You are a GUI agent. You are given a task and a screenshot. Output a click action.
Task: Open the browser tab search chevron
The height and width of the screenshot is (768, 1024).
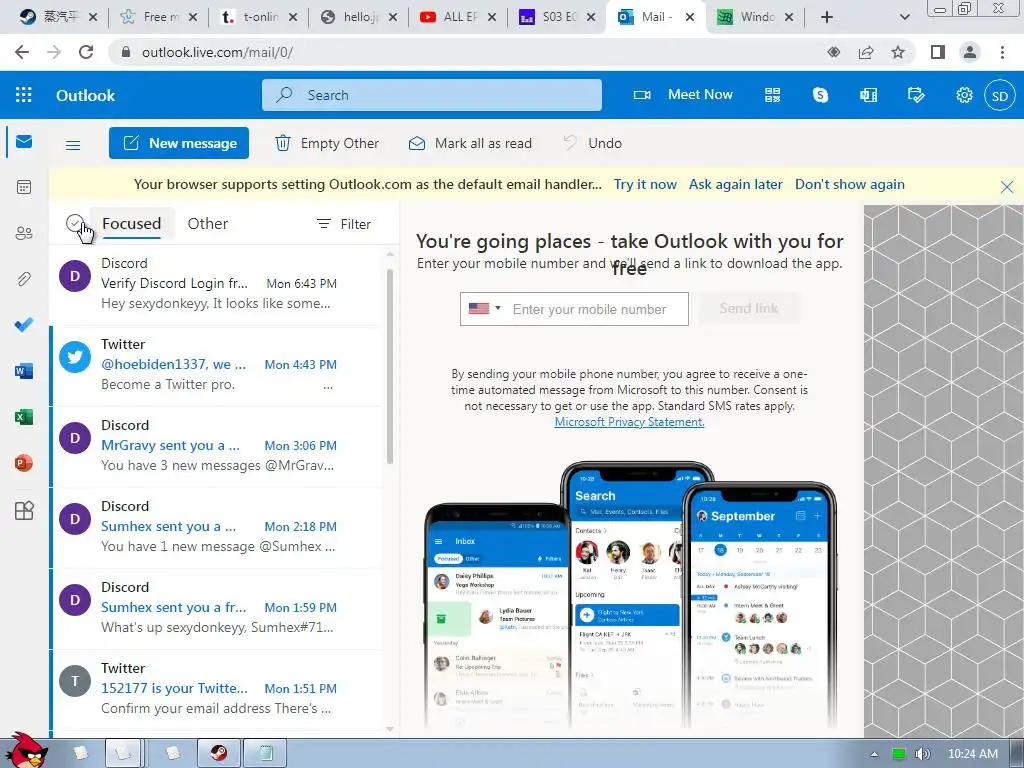click(904, 17)
